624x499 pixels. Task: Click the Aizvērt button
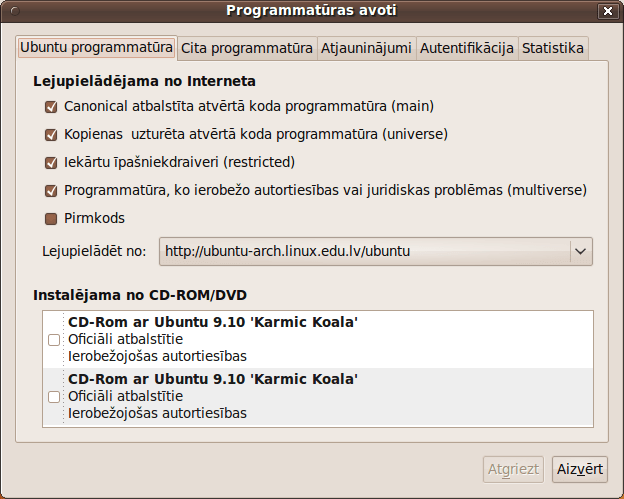coord(580,469)
